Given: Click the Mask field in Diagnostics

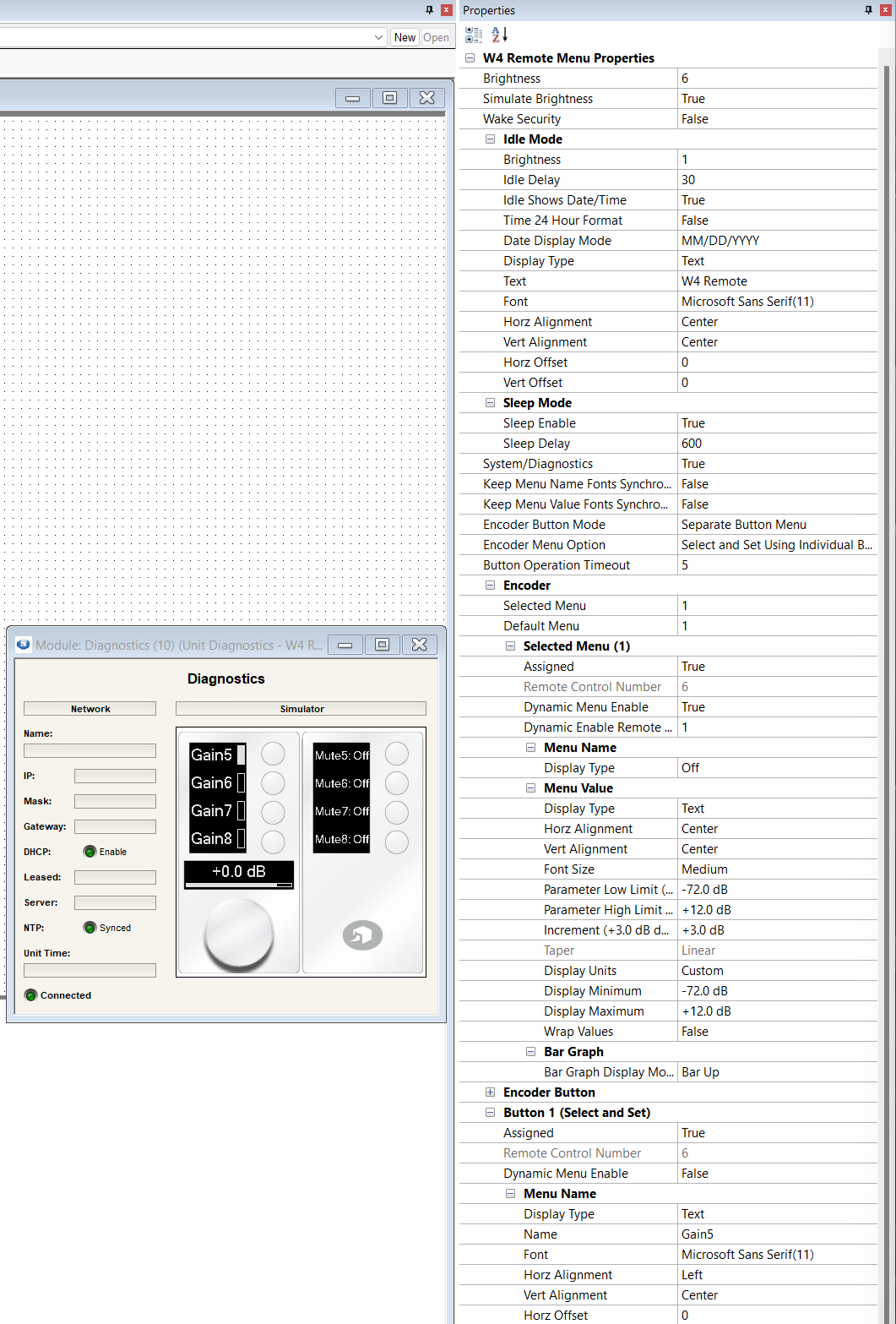Looking at the screenshot, I should coord(115,801).
